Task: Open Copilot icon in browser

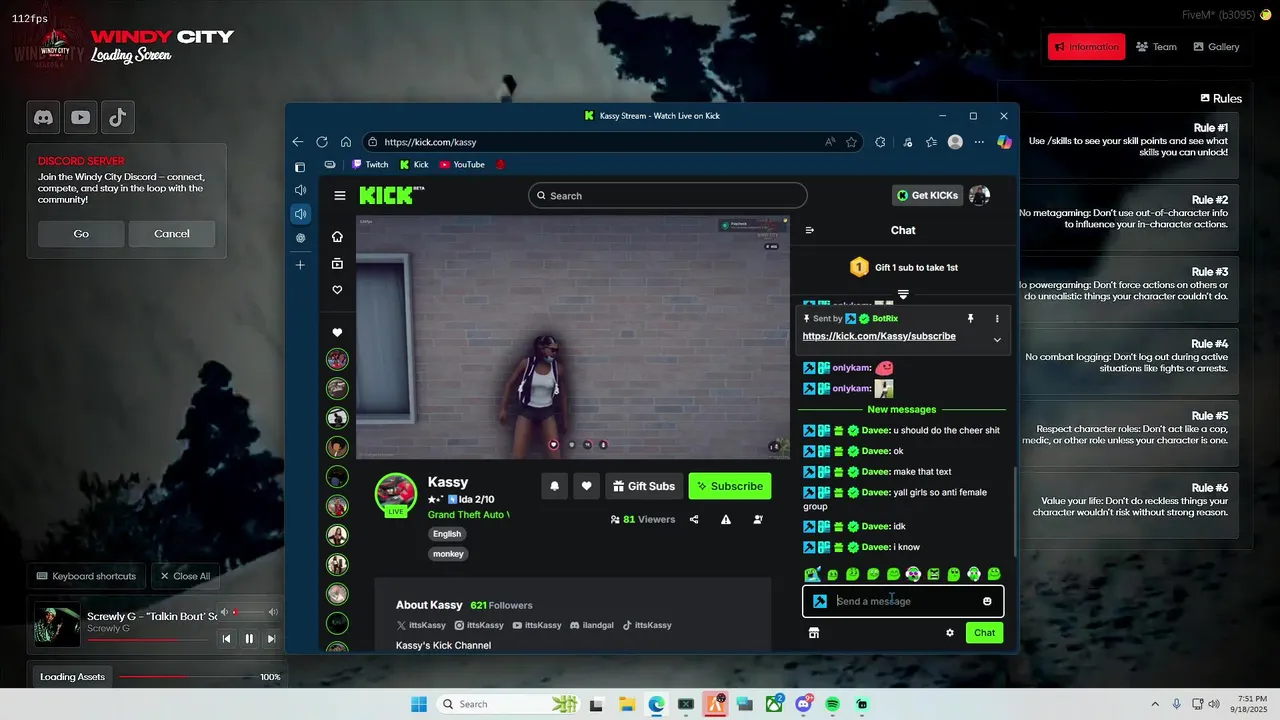Action: [1004, 142]
